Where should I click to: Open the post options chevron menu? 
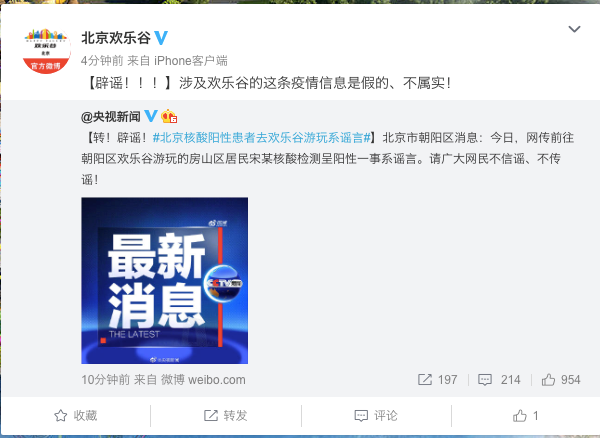574,29
